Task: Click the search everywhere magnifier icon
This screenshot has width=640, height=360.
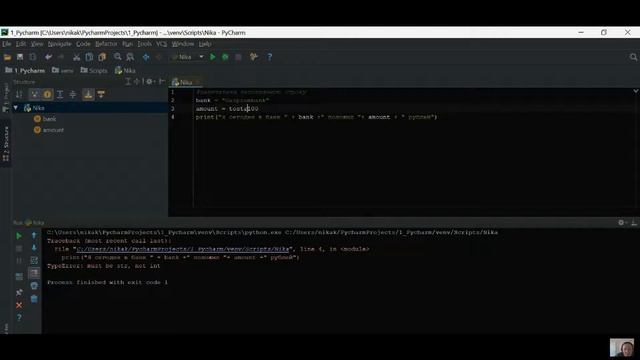Action: [x=633, y=57]
